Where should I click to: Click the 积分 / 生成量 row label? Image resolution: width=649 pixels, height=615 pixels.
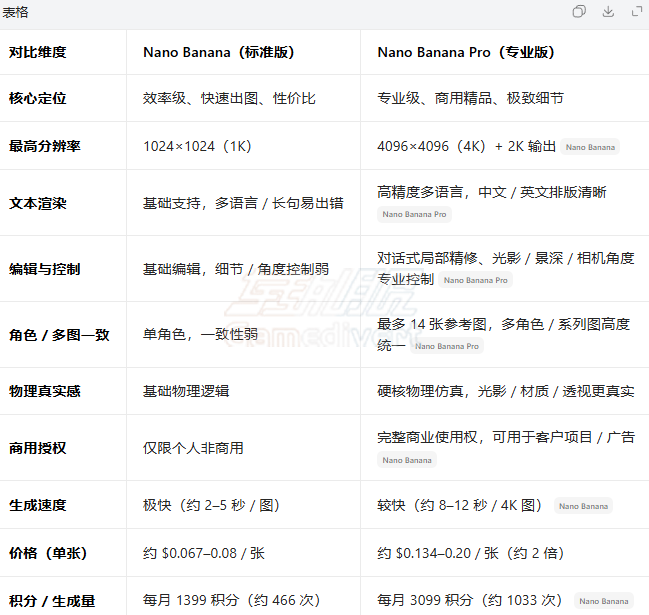click(52, 601)
